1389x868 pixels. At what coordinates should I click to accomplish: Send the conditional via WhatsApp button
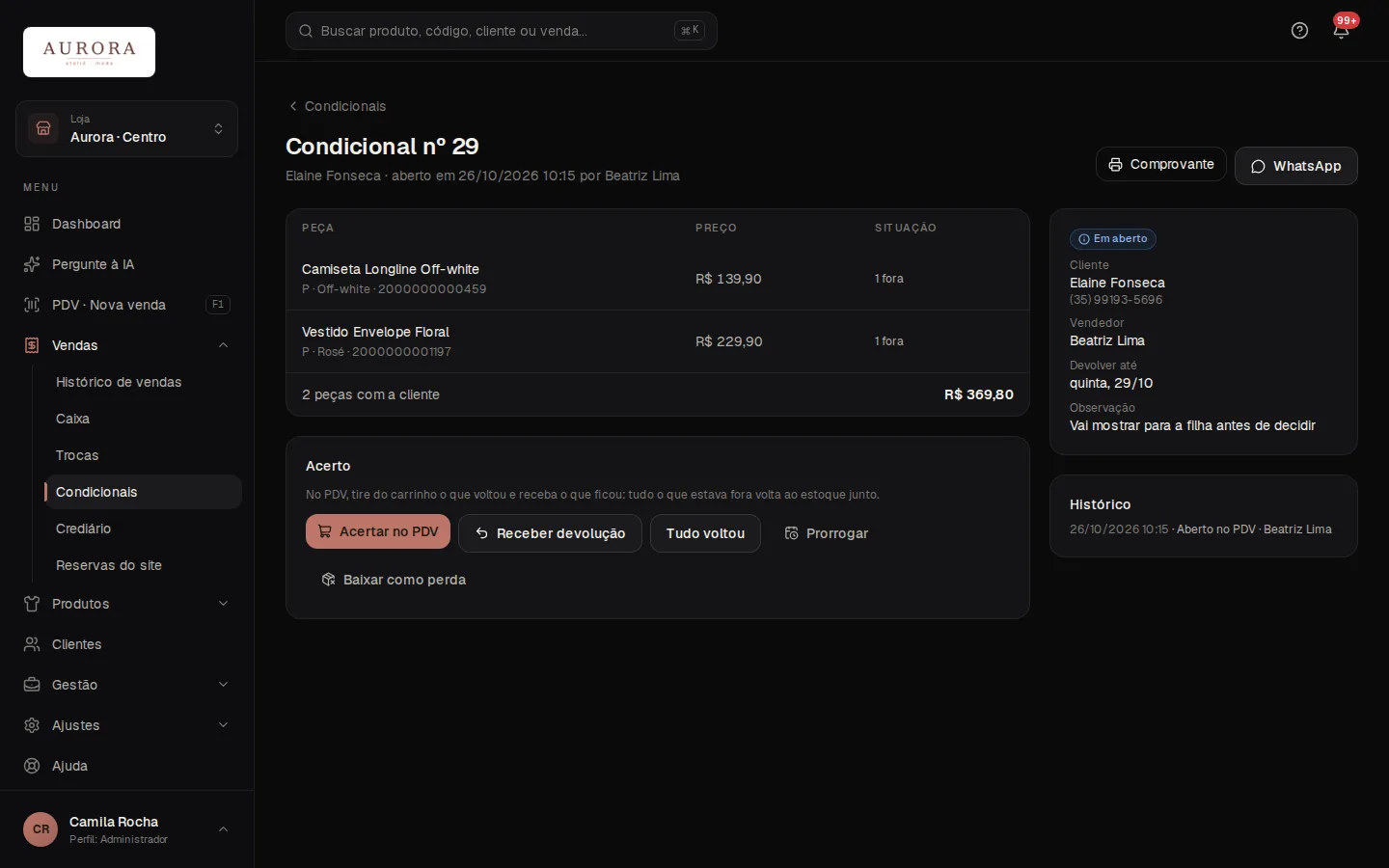coord(1296,166)
